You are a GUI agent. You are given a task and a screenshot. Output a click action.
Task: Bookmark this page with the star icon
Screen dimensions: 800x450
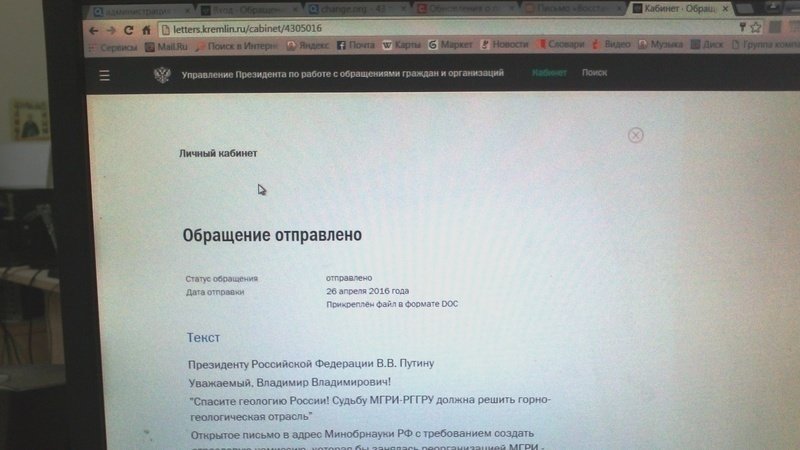[757, 27]
